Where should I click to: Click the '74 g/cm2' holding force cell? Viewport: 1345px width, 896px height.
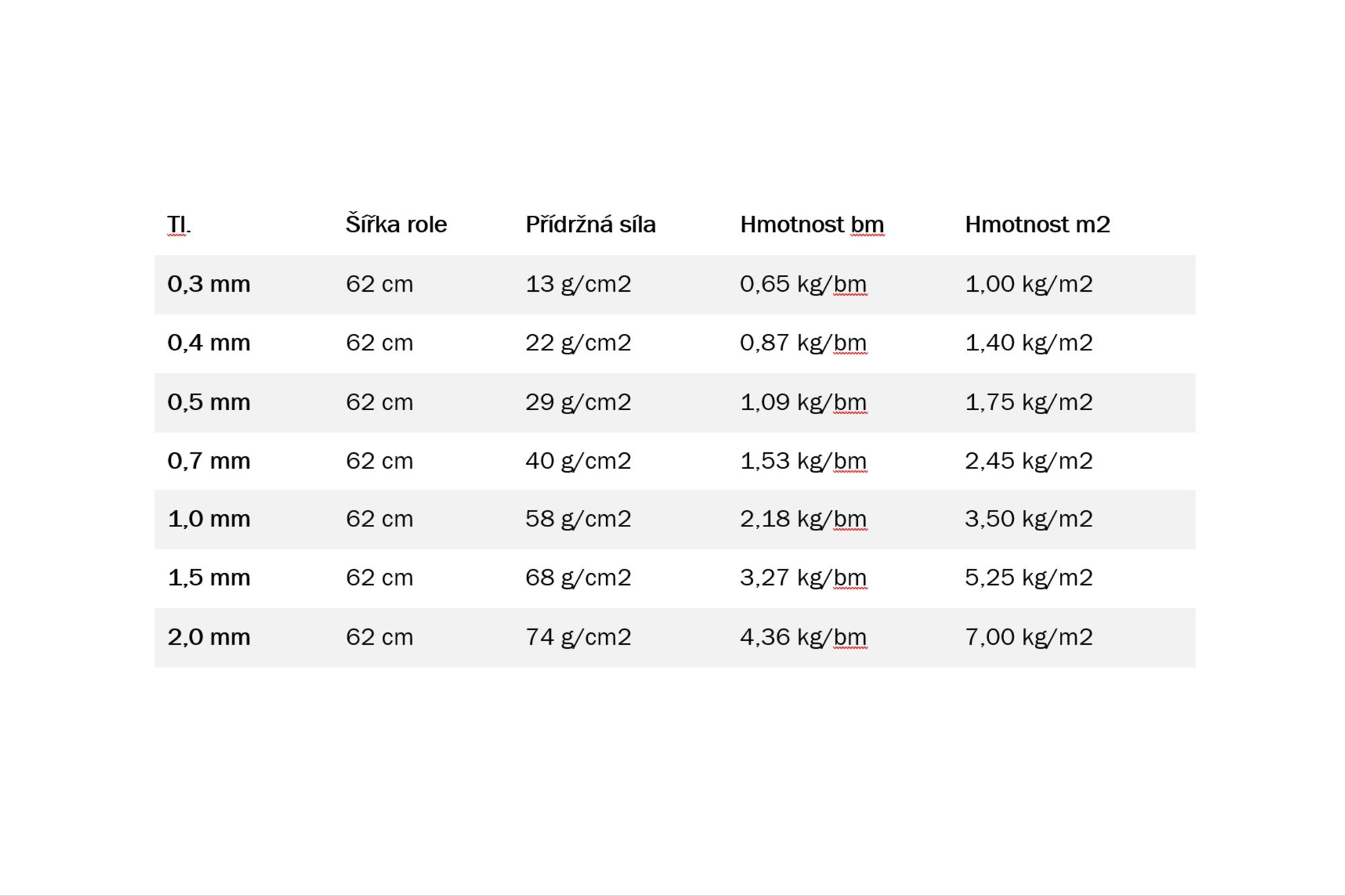click(578, 637)
